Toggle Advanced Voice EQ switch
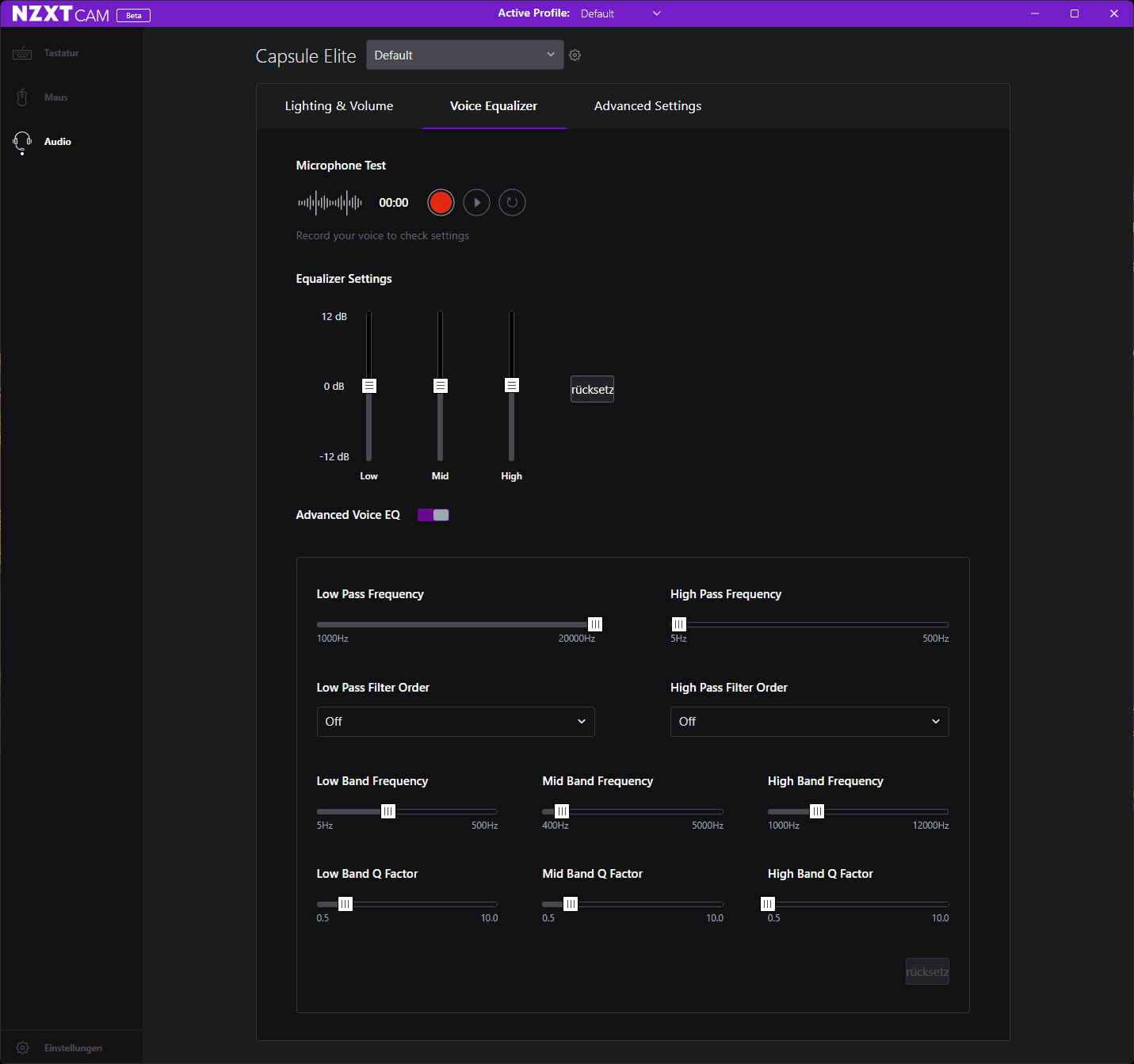The height and width of the screenshot is (1064, 1134). [x=433, y=515]
